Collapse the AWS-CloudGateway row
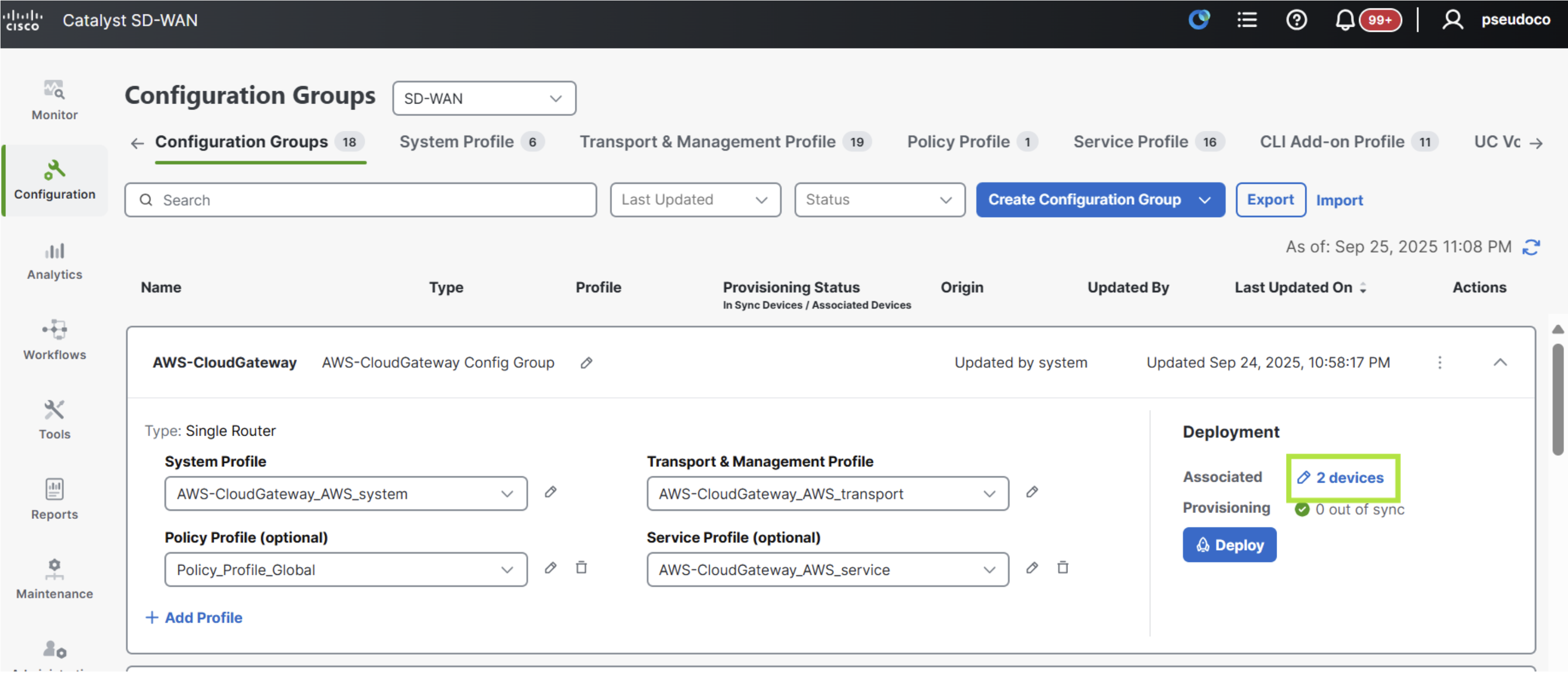 1500,363
